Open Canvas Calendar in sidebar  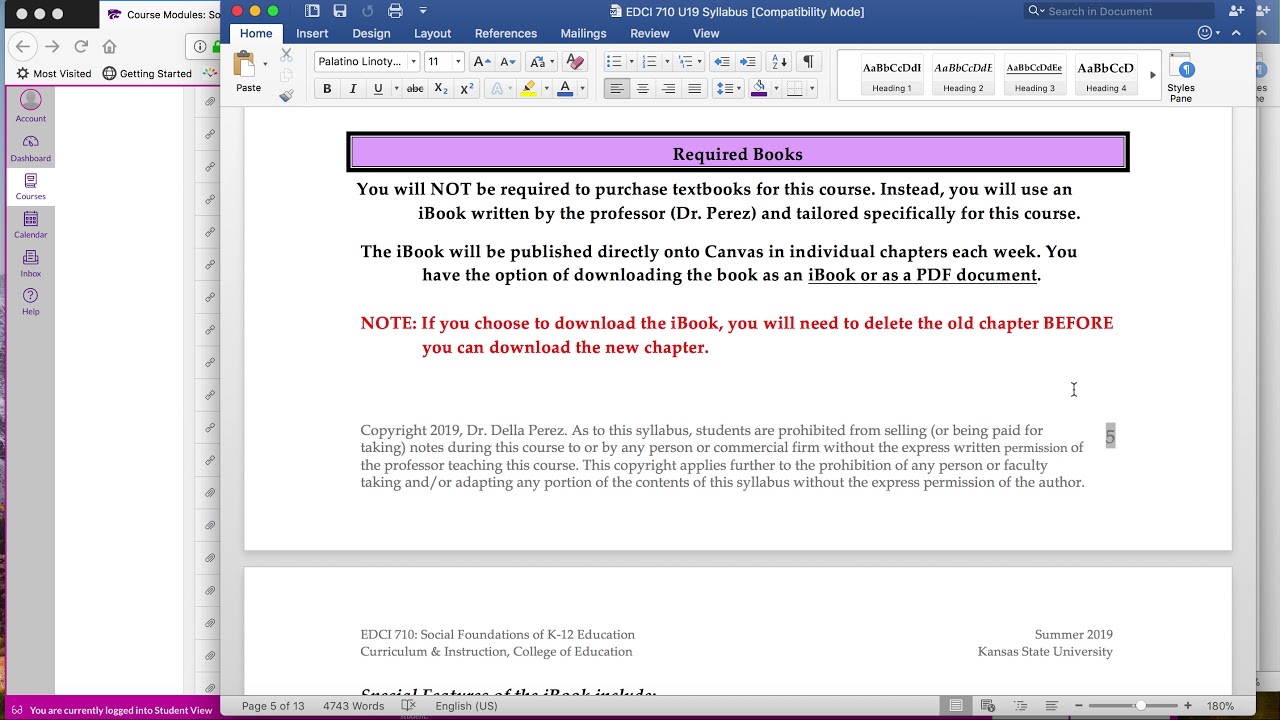tap(30, 225)
